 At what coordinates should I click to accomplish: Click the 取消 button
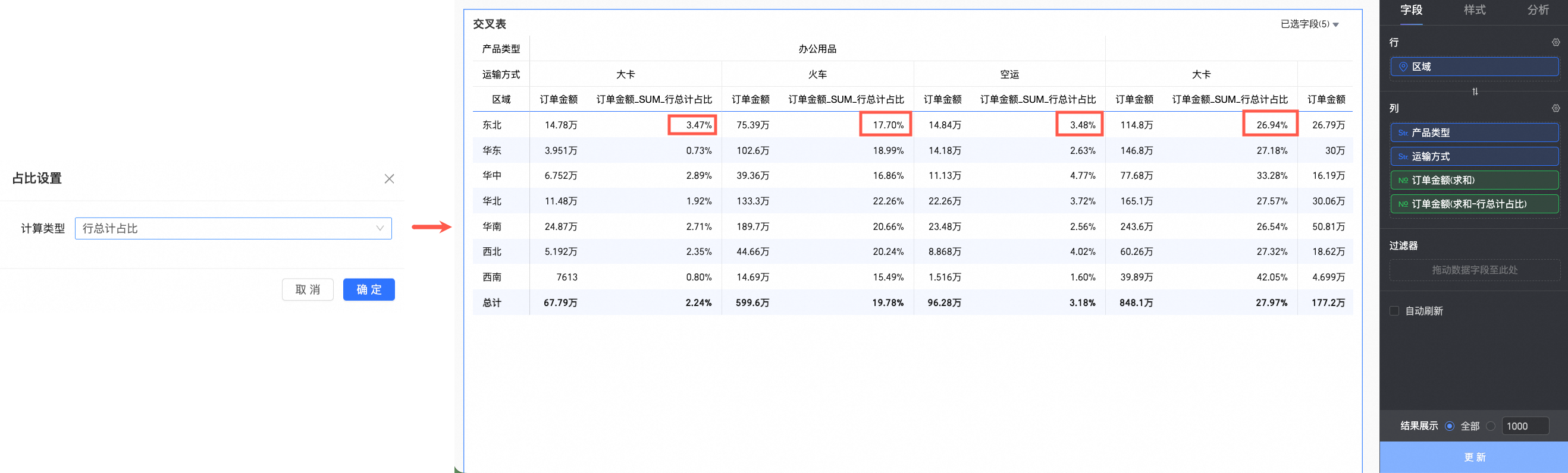click(308, 289)
